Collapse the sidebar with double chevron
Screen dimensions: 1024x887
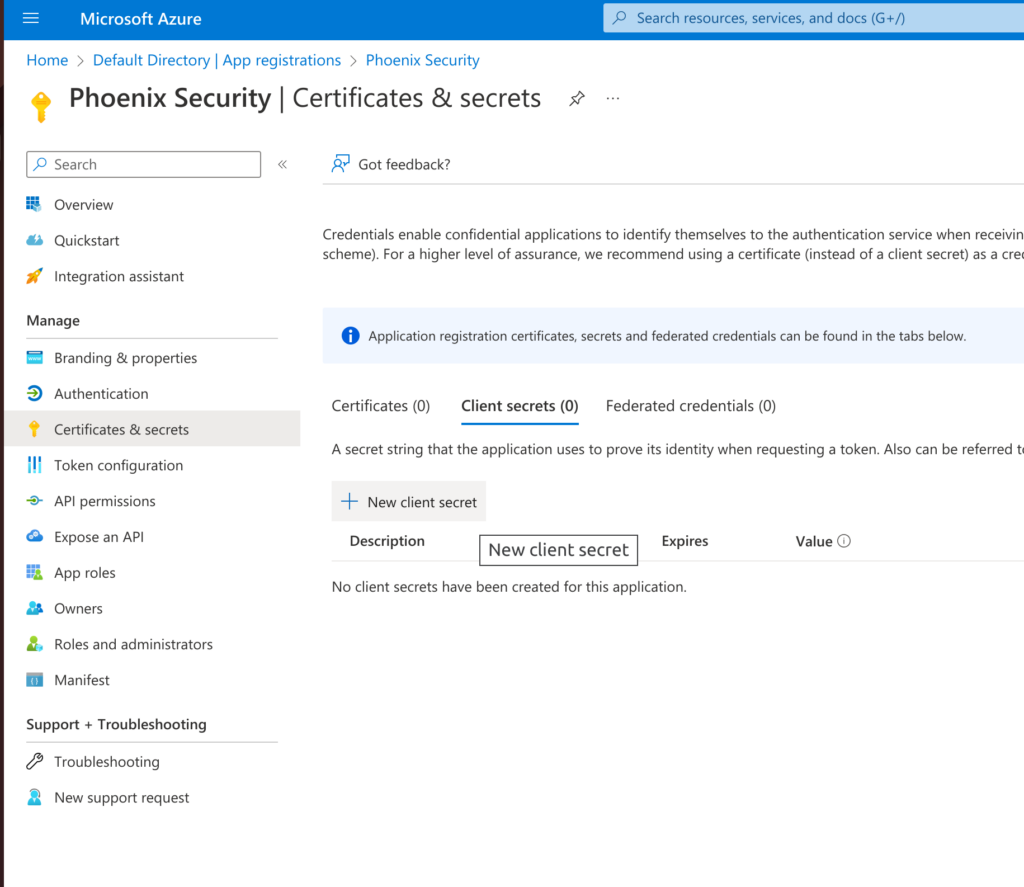282,165
